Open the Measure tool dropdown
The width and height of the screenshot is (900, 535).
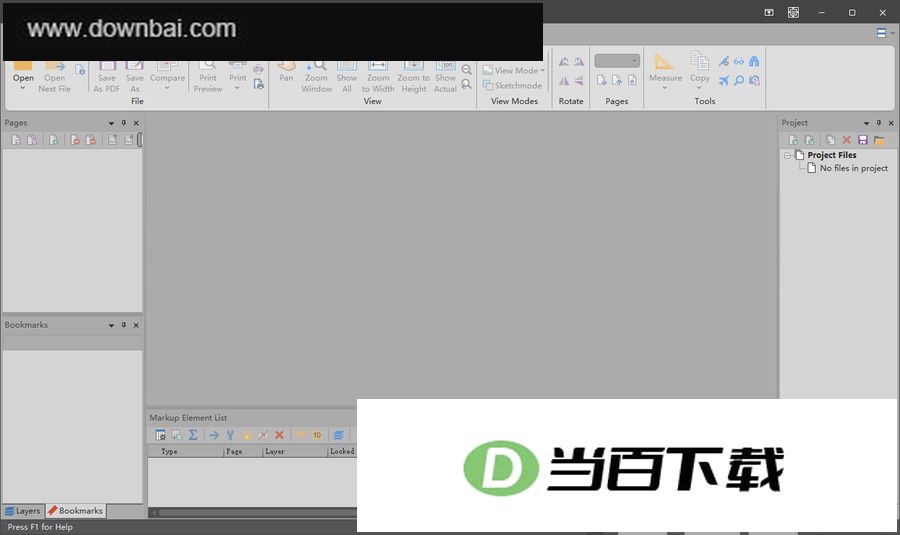coord(665,88)
